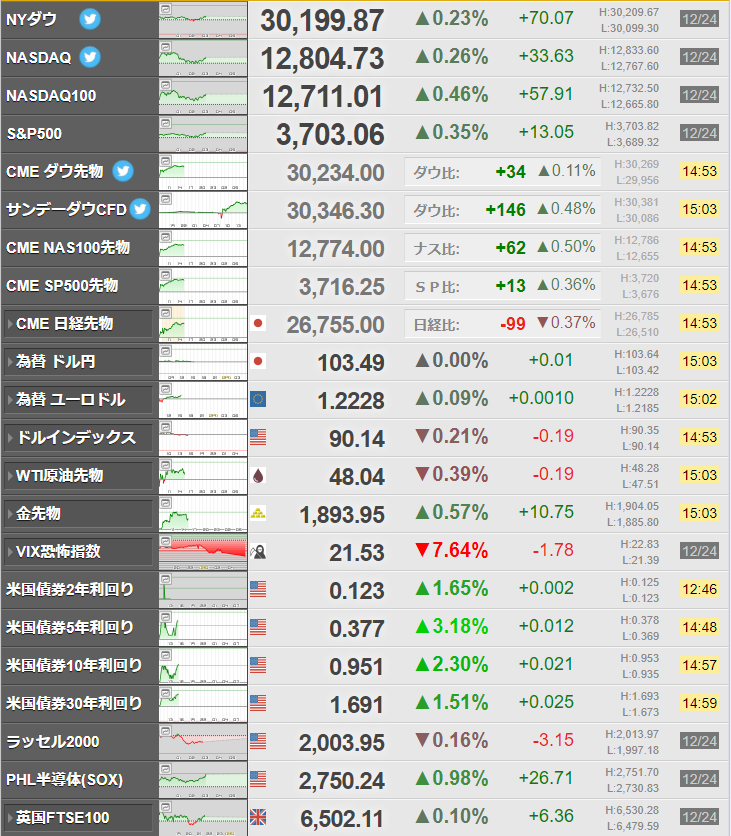Image resolution: width=731 pixels, height=836 pixels.
Task: Select the NASDAQ price 12,804.73
Action: tap(322, 59)
